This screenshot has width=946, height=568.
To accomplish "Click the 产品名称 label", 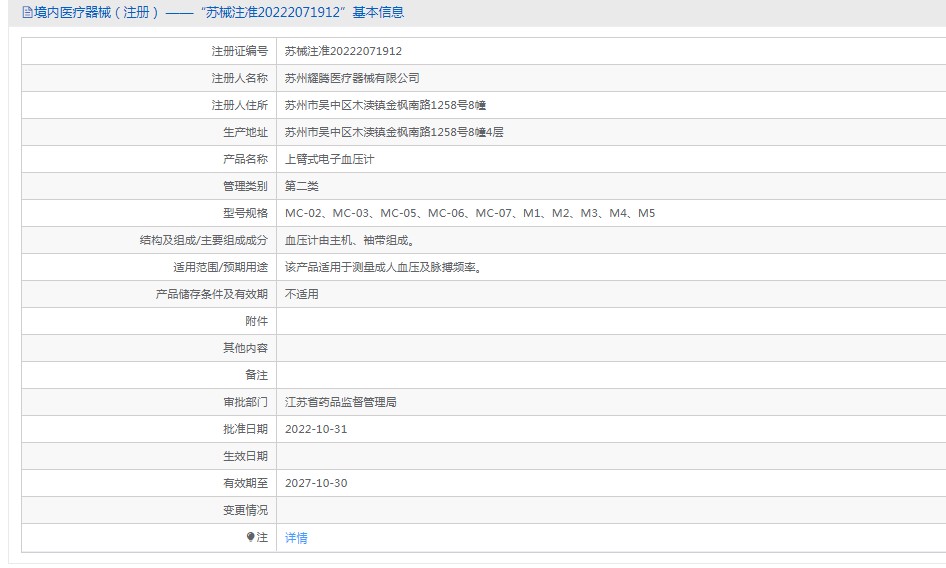I will [x=246, y=159].
